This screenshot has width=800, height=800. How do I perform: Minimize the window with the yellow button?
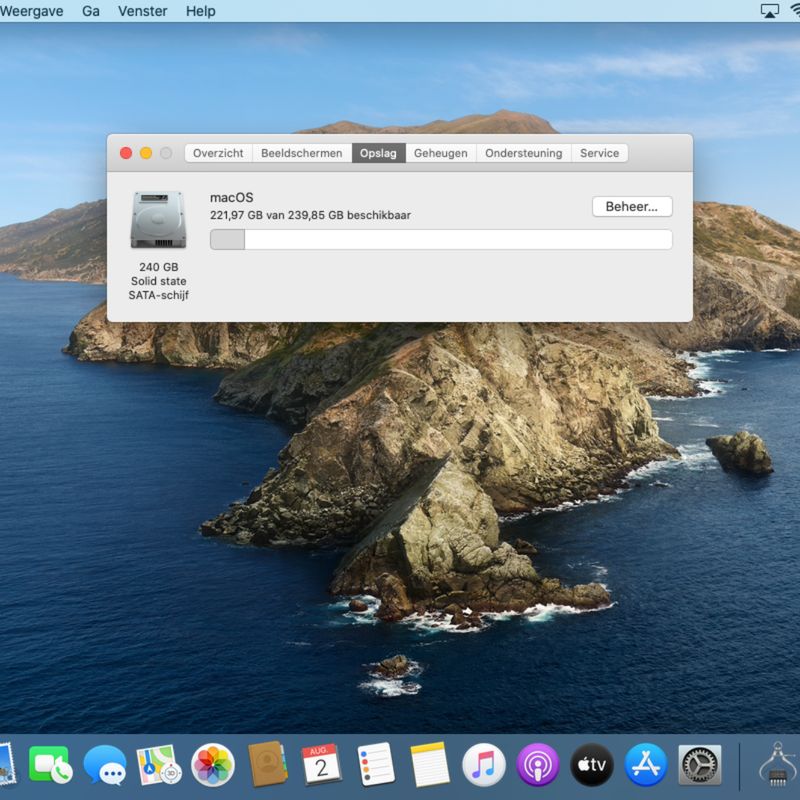pyautogui.click(x=146, y=153)
